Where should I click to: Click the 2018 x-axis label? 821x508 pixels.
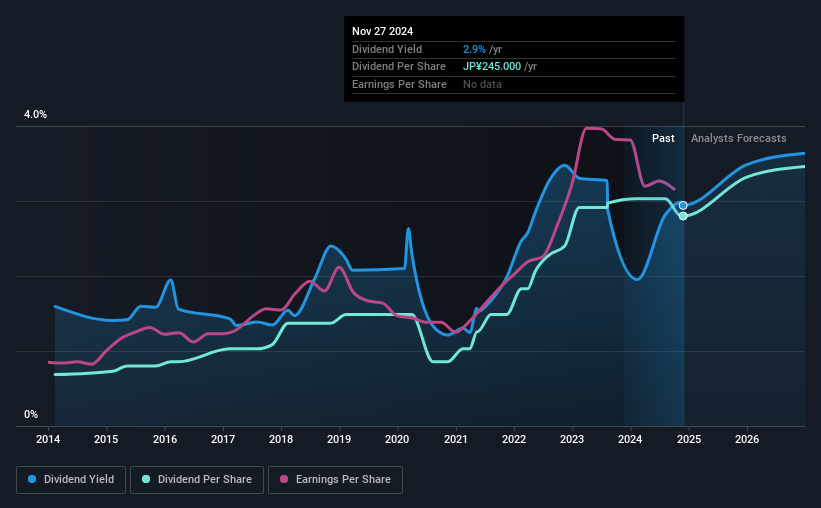(x=281, y=439)
